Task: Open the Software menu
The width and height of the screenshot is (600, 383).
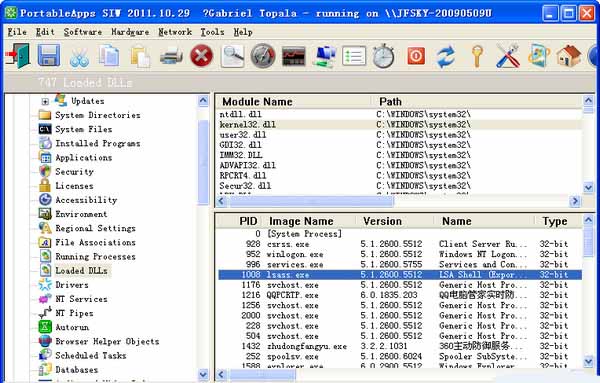Action: click(83, 32)
